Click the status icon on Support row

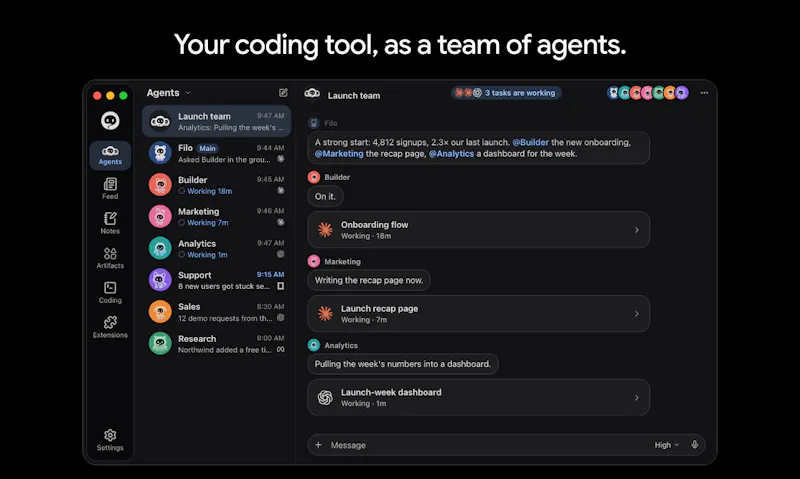click(280, 286)
